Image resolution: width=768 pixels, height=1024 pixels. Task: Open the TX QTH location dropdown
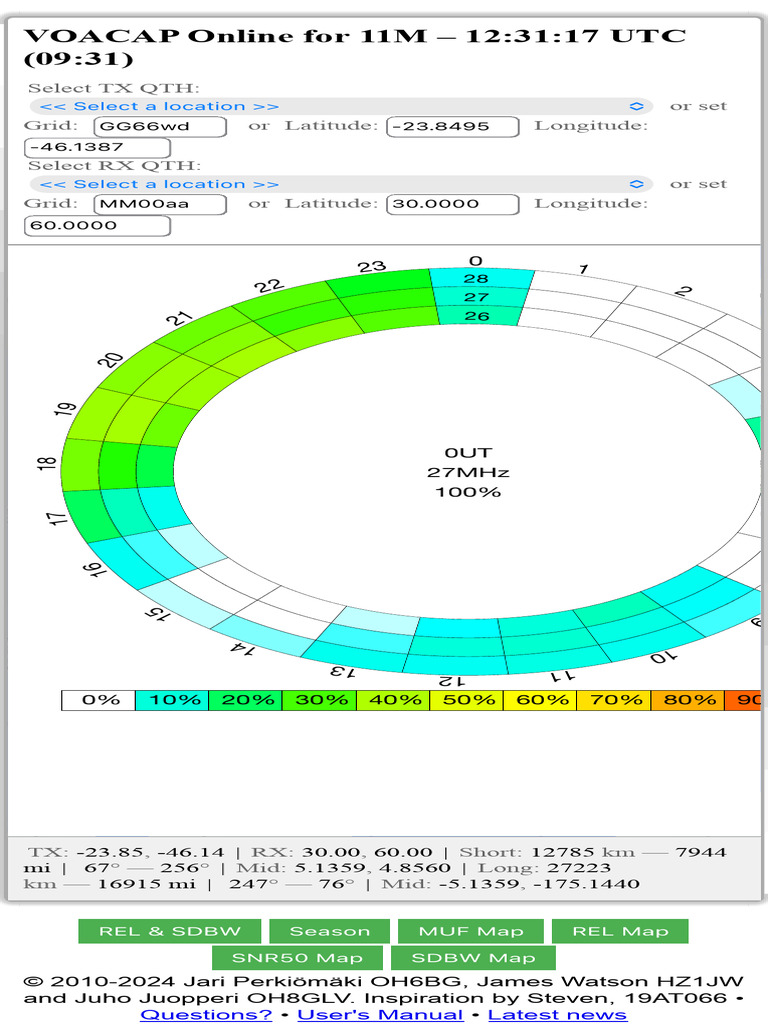coord(340,106)
